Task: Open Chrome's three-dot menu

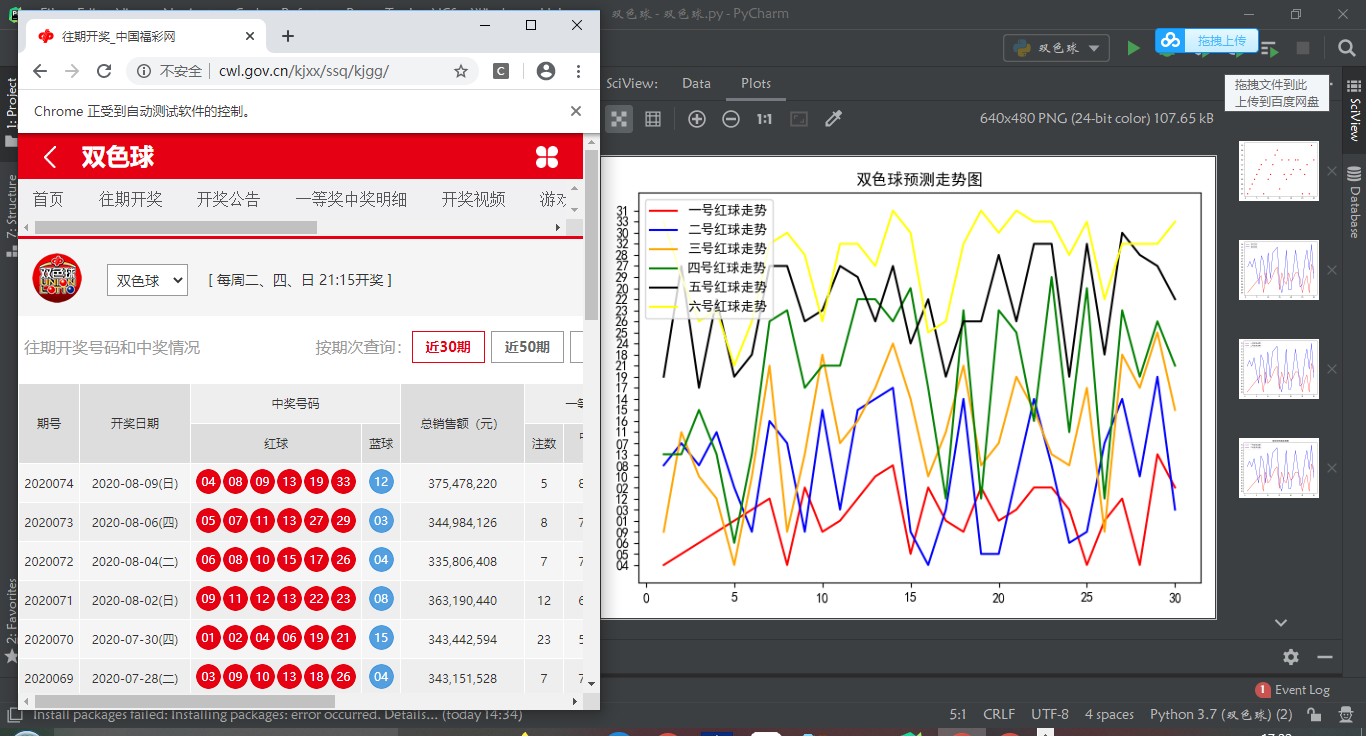Action: (x=578, y=71)
